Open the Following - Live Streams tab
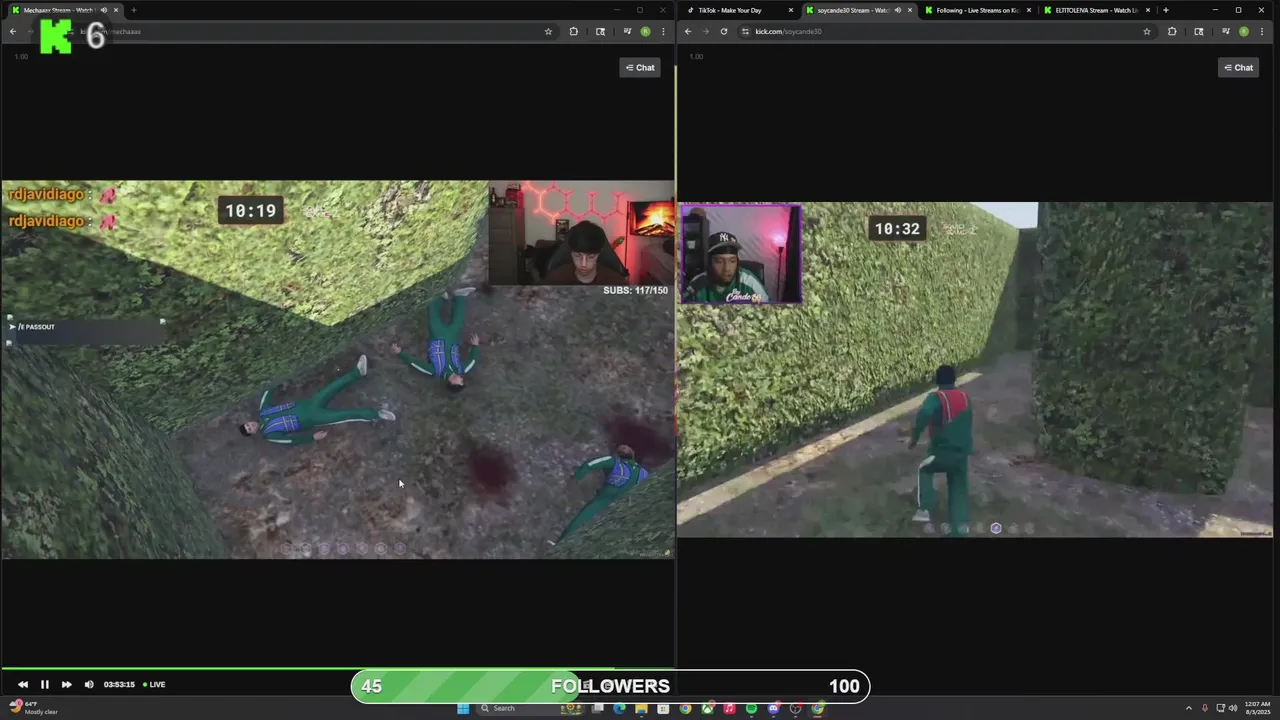 click(x=977, y=10)
